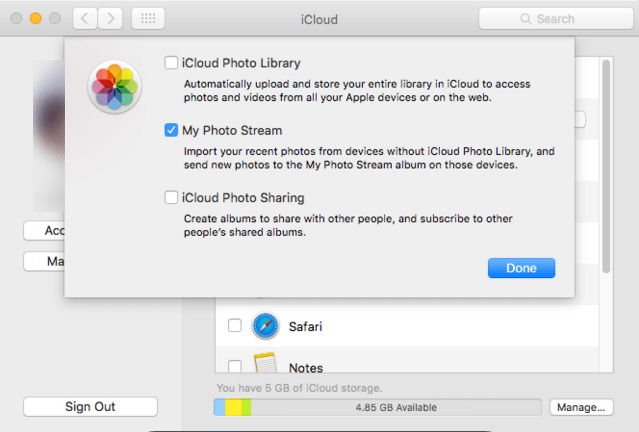Enable iCloud Photo Sharing checkbox
This screenshot has height=432, width=639.
171,197
